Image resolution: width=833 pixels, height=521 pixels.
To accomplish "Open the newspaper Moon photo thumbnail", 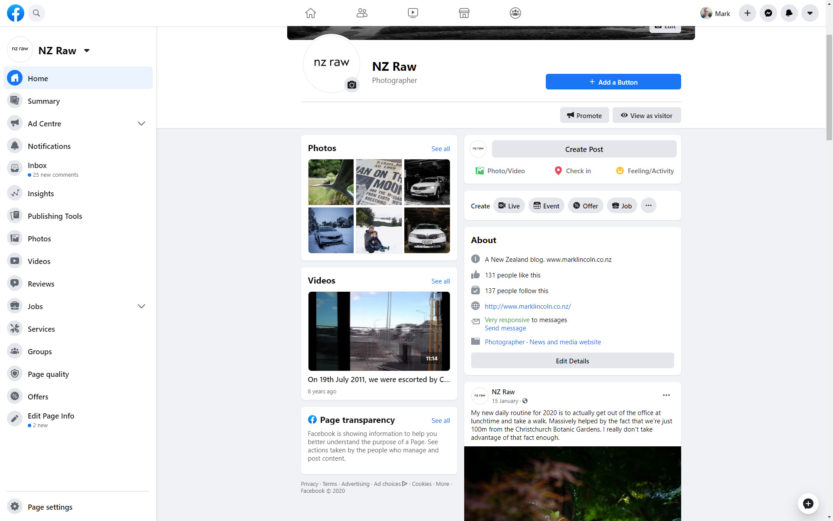I will click(x=379, y=182).
